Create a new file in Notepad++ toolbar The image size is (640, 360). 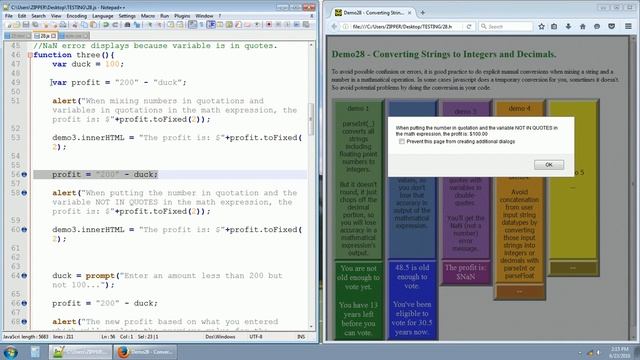pyautogui.click(x=9, y=25)
